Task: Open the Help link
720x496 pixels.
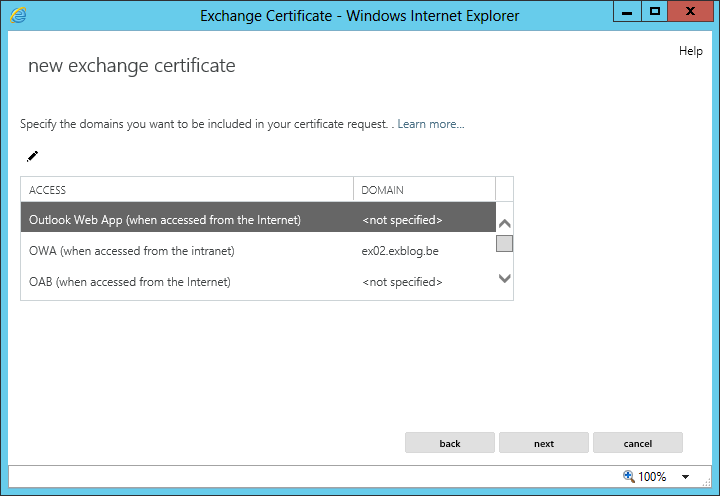Action: pos(691,51)
